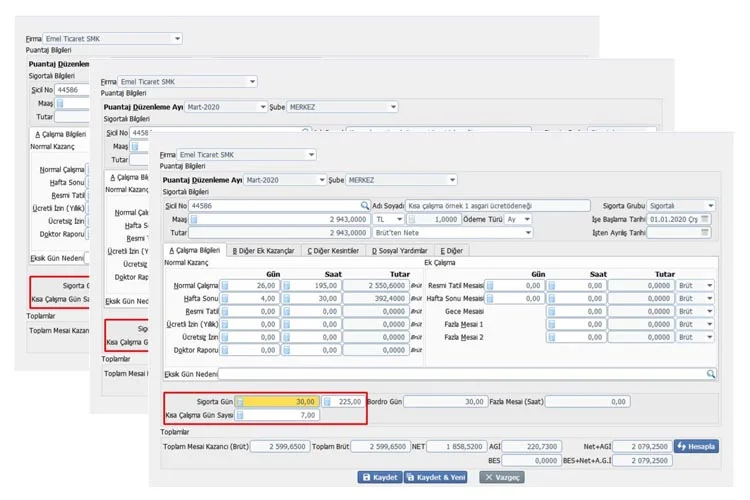Open the Sigorta Grubu dropdown
This screenshot has width=750, height=500.
(x=710, y=206)
